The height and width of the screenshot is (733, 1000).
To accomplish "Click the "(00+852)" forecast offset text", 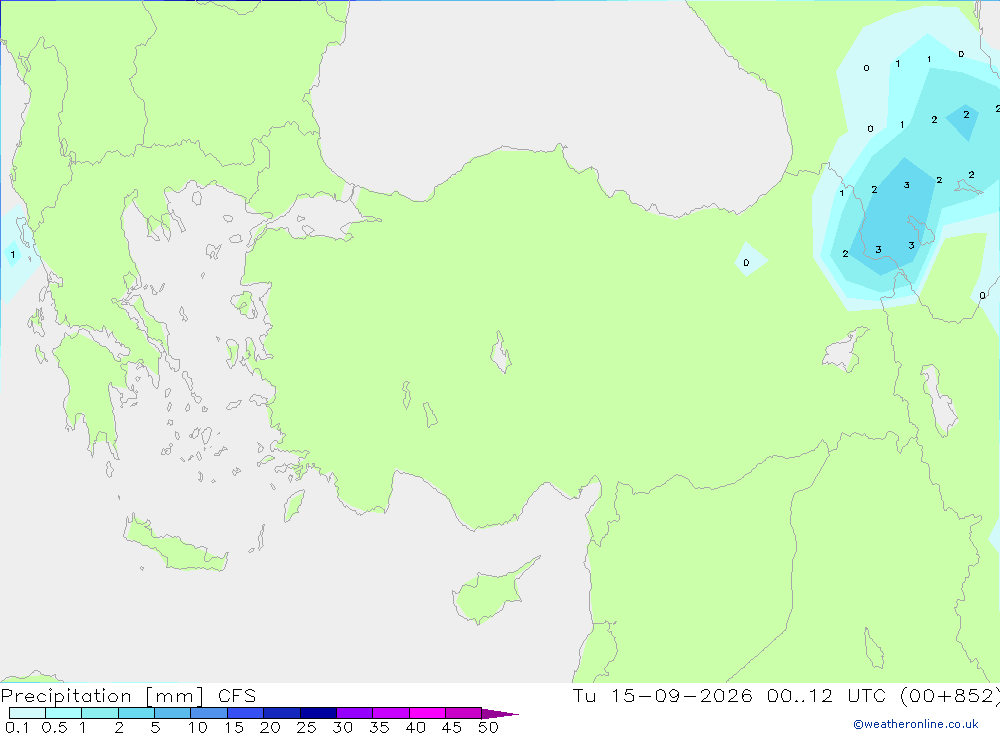I will (950, 695).
